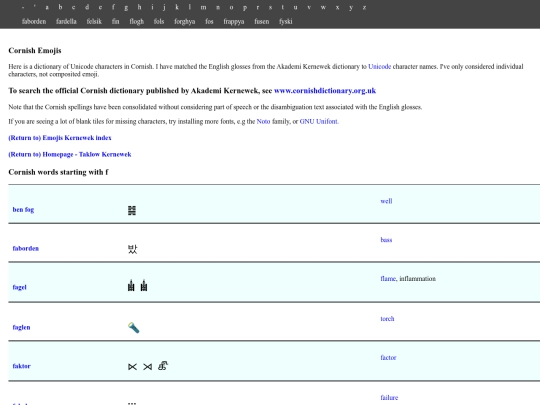This screenshot has height=405, width=540.
Task: Click the 'well' gloss link
Action: click(386, 201)
